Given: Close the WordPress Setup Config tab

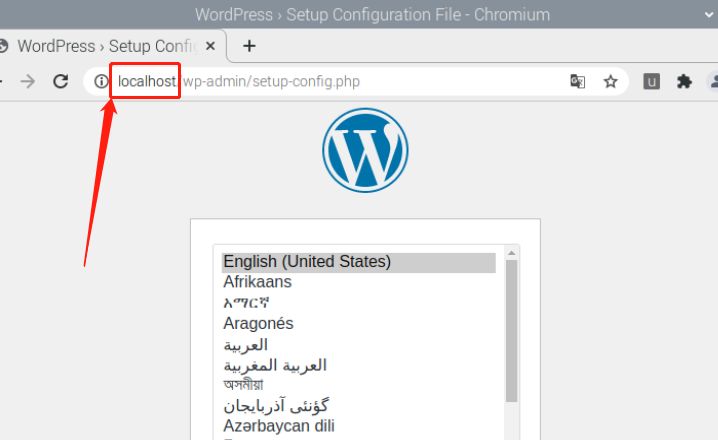Looking at the screenshot, I should (210, 46).
